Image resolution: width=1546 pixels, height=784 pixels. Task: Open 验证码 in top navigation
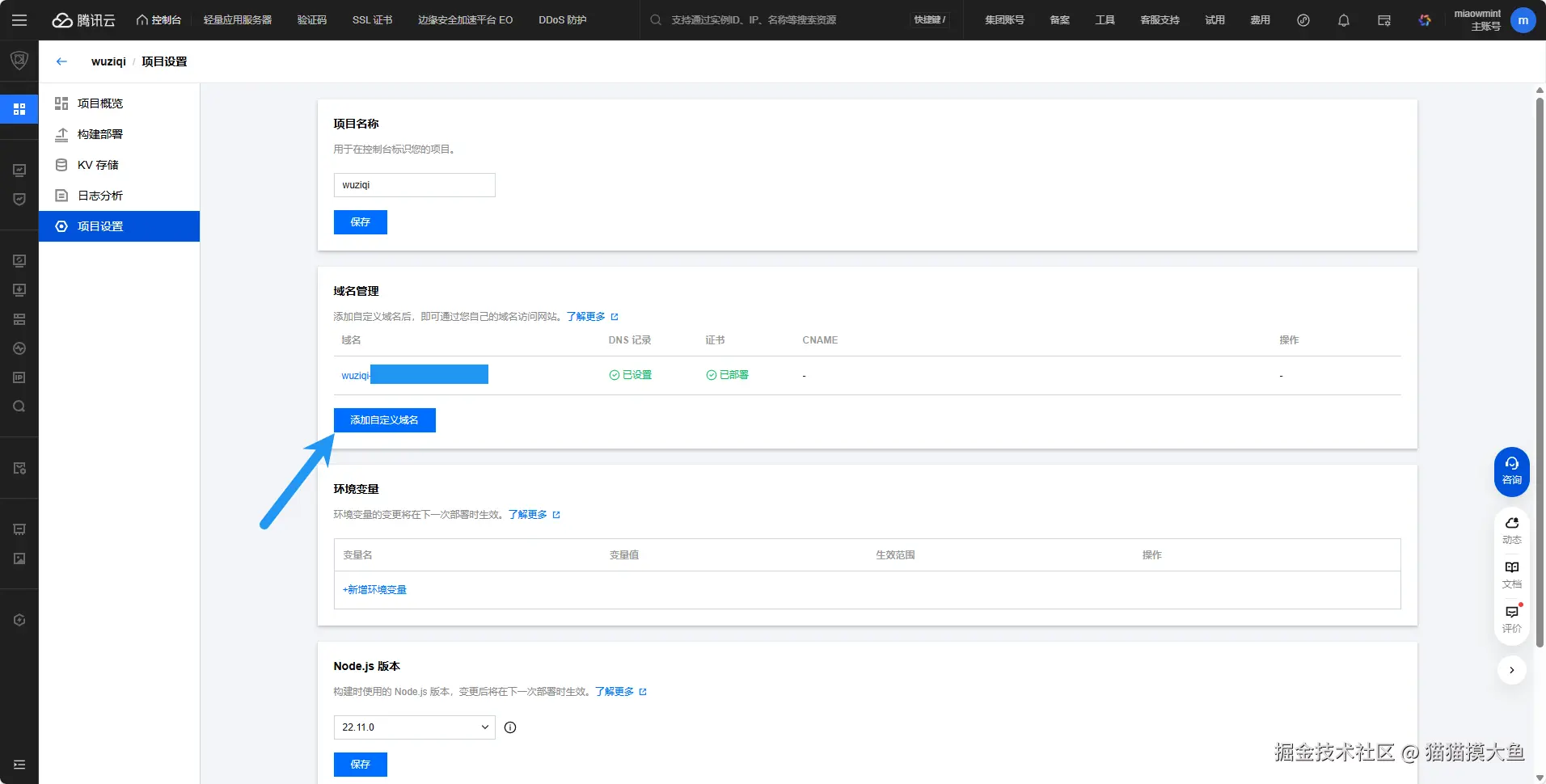pyautogui.click(x=312, y=20)
